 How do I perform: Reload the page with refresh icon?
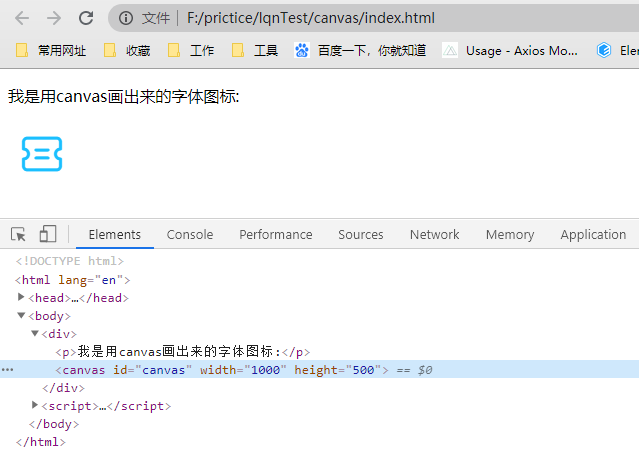click(86, 18)
